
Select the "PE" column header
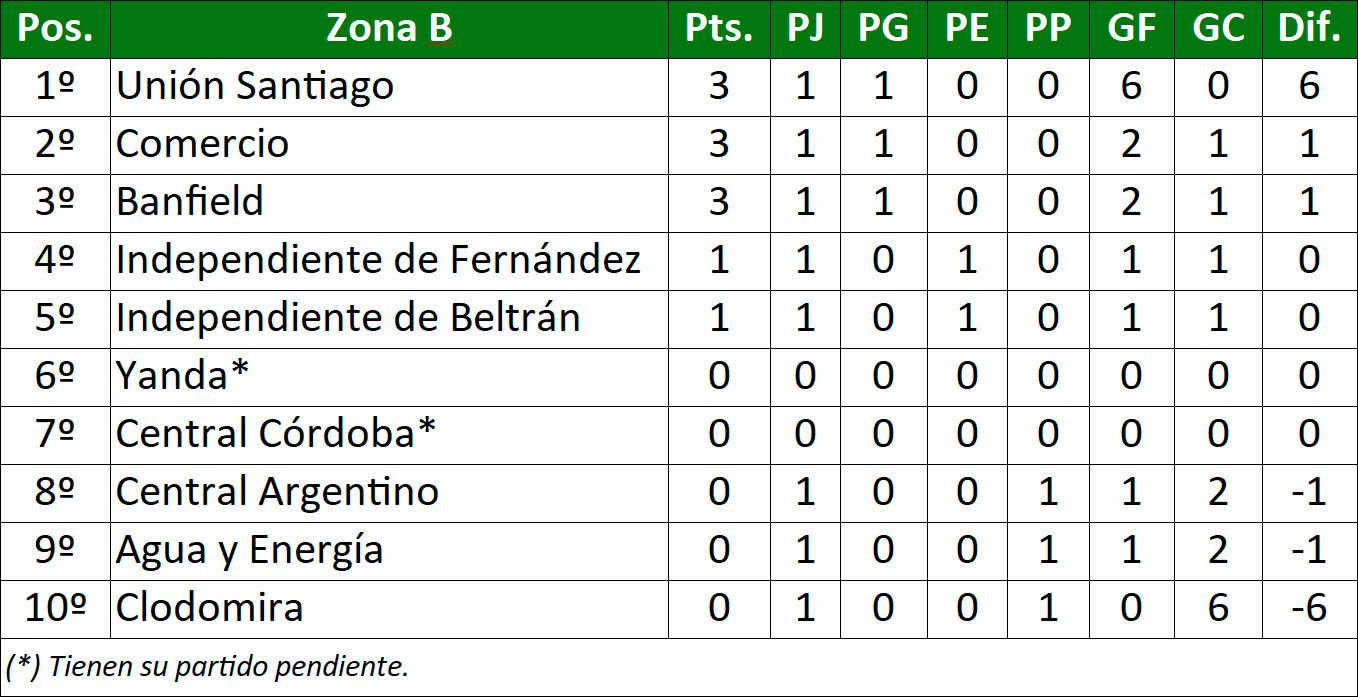[966, 29]
